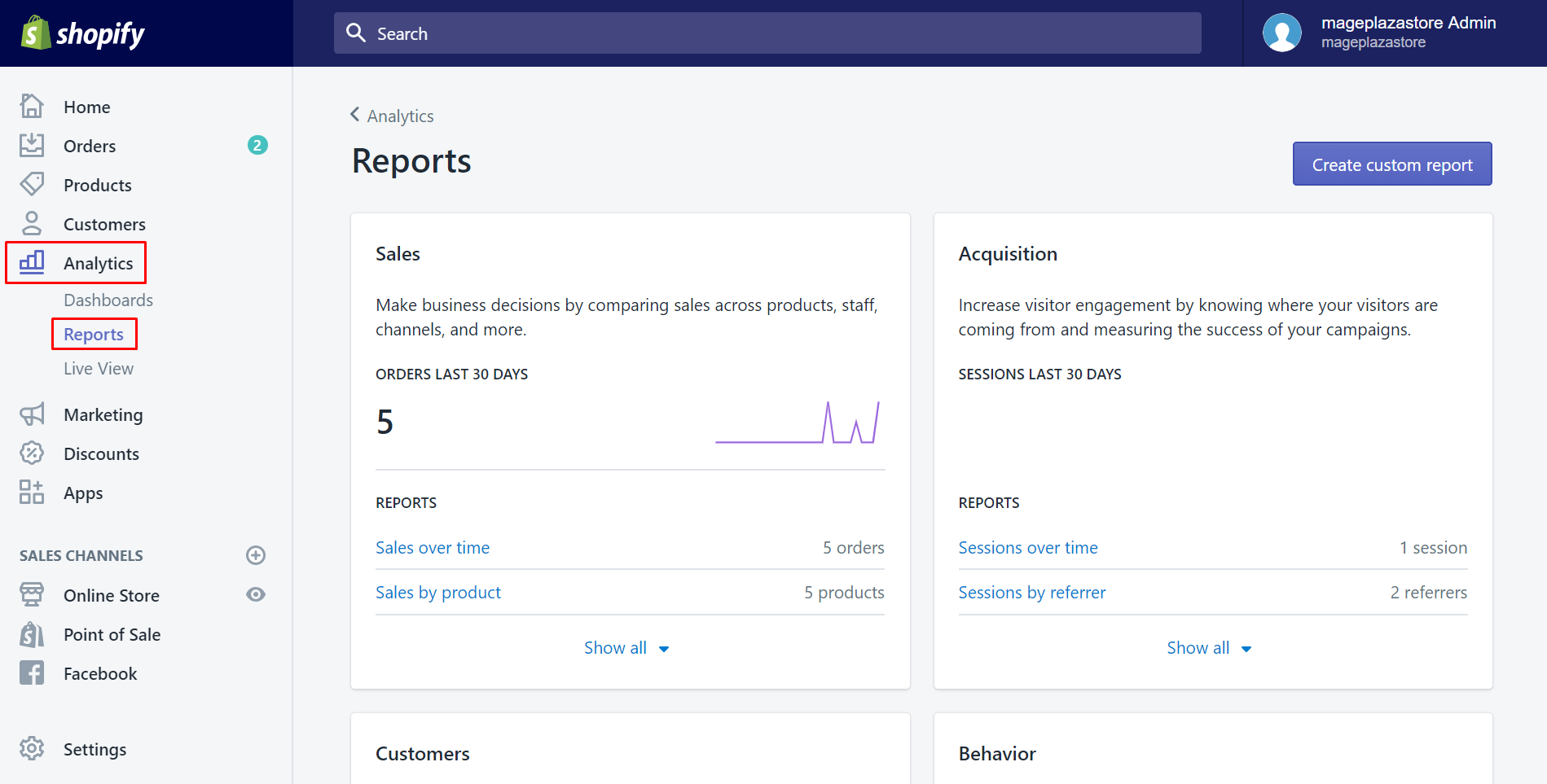Click the orders count number 5
Viewport: 1547px width, 784px height.
point(385,422)
